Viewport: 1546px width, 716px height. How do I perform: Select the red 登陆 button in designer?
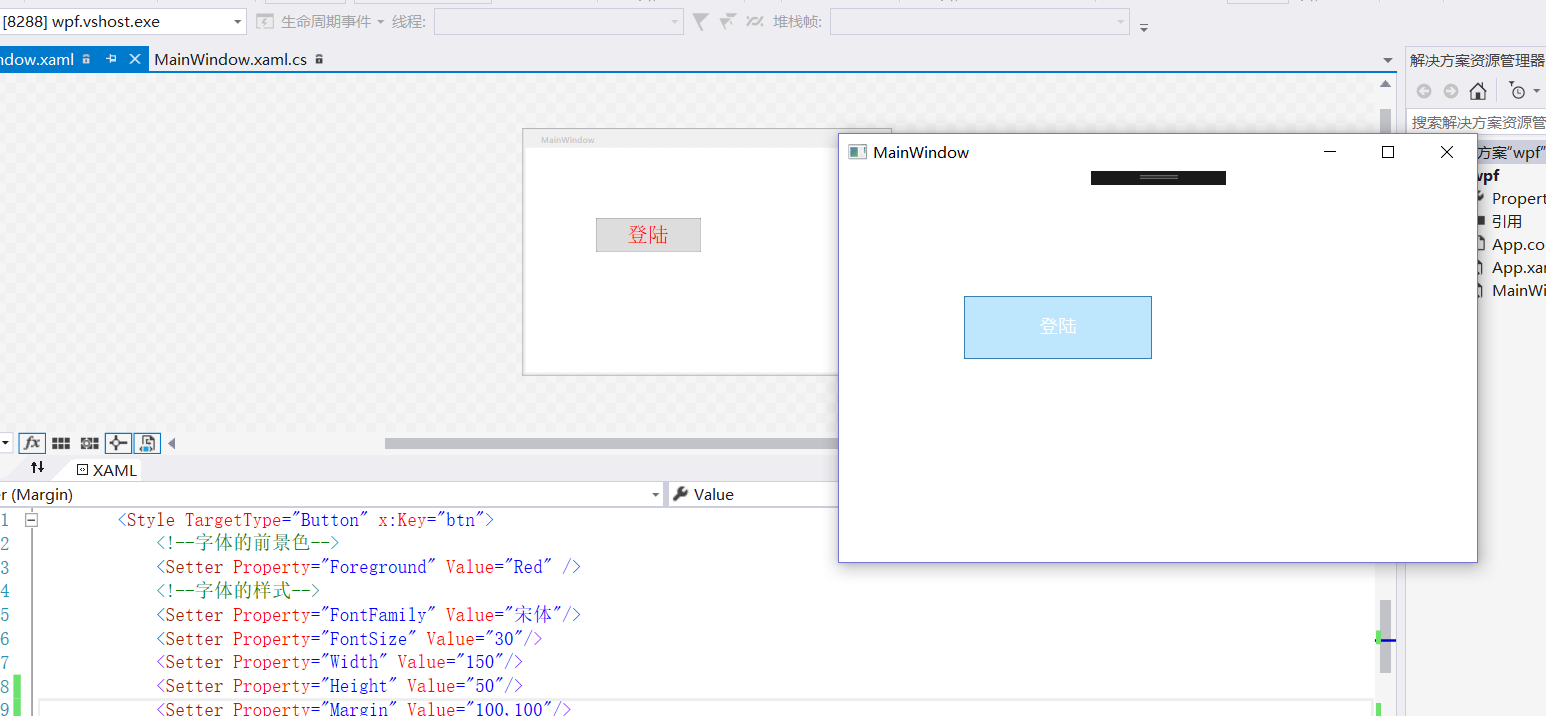tap(648, 235)
